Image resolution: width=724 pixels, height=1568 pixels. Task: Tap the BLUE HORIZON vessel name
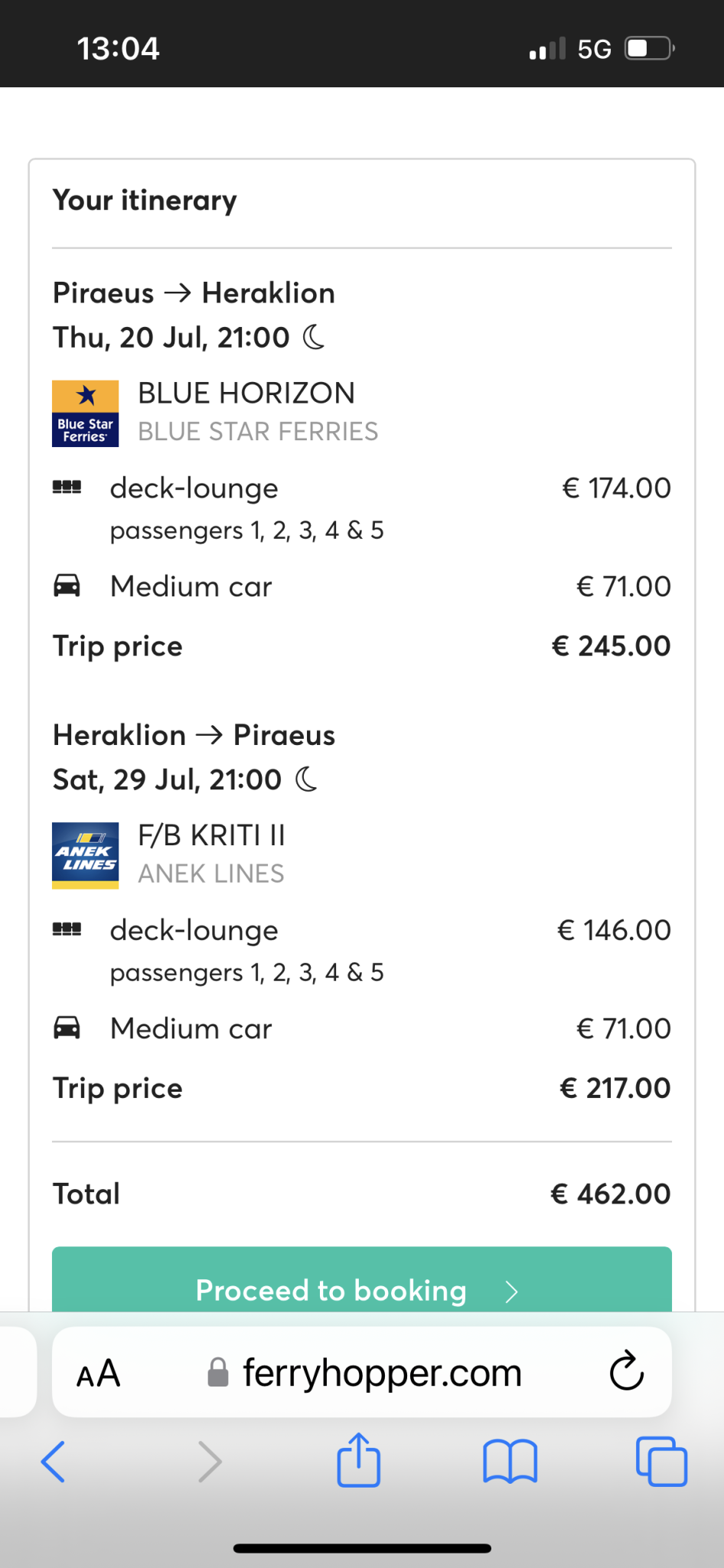246,393
